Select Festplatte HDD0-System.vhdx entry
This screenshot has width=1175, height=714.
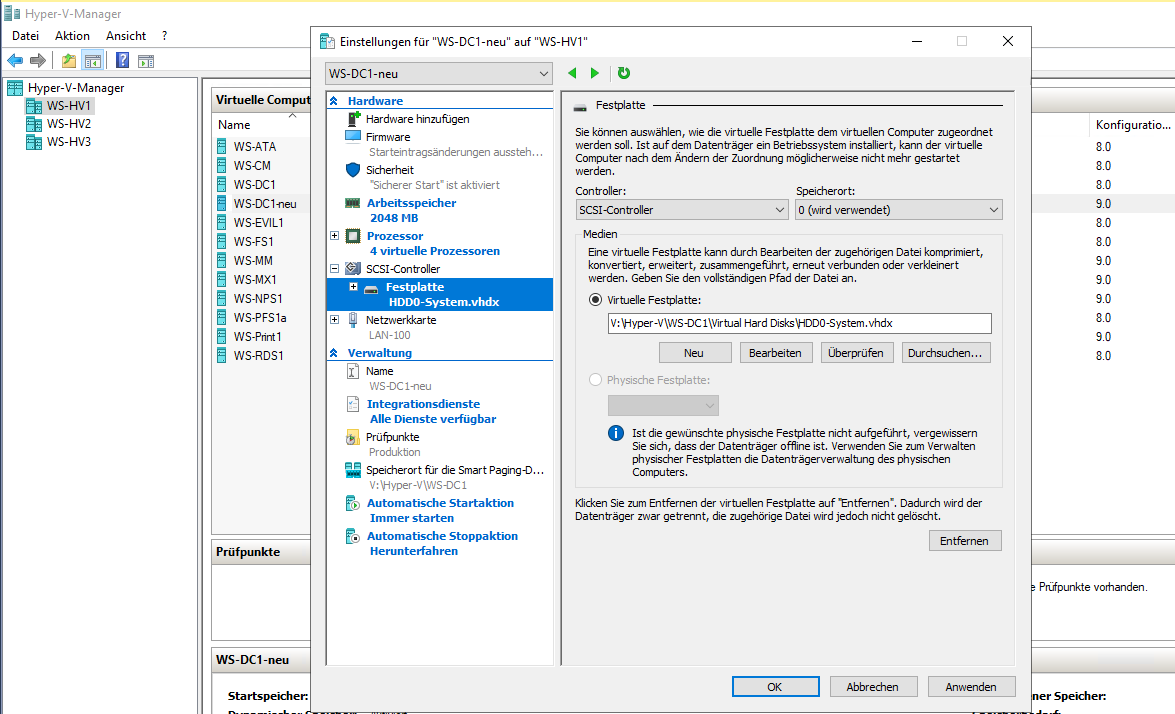pos(440,294)
